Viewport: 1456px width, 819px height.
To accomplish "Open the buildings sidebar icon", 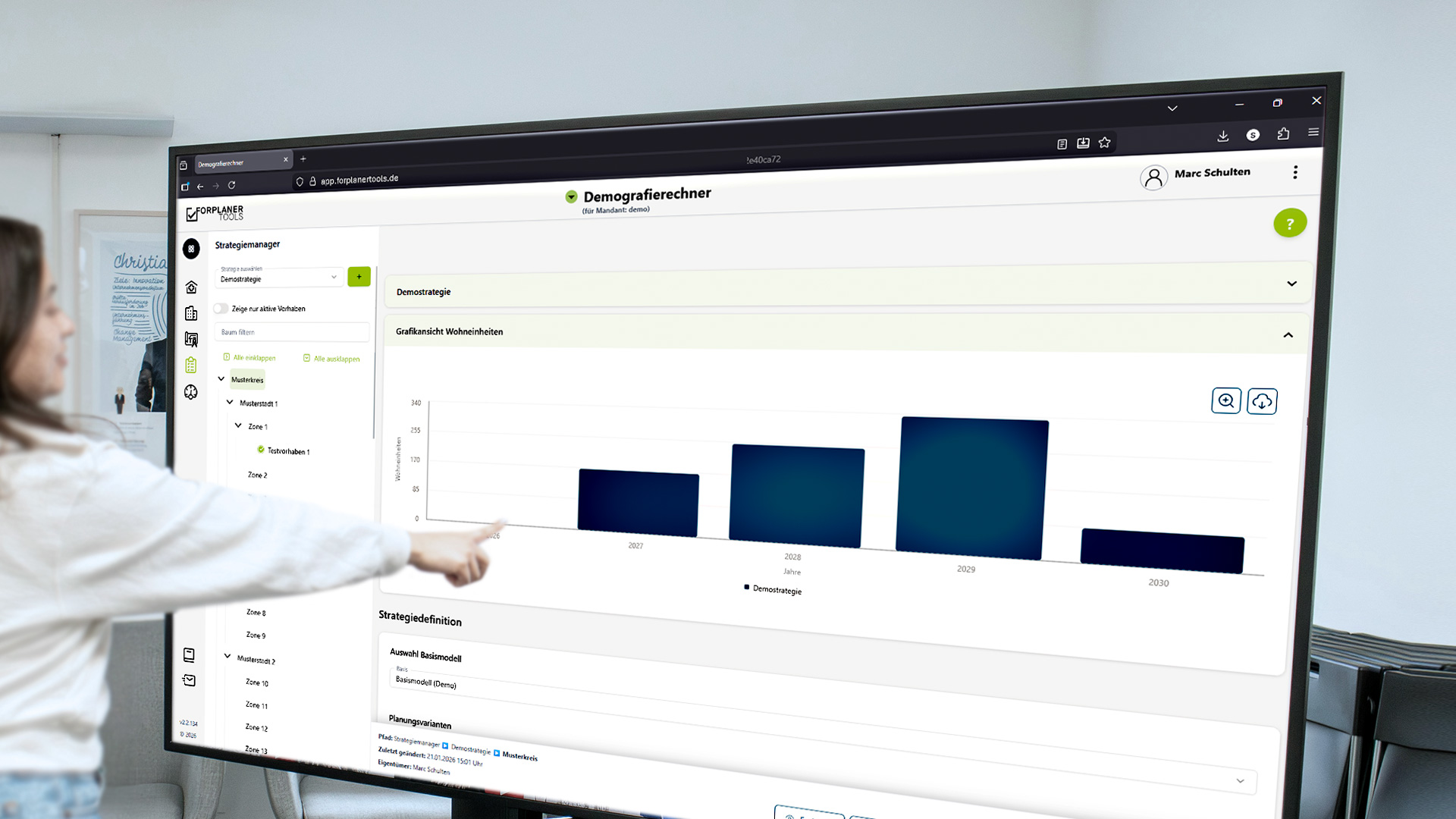I will pyautogui.click(x=191, y=313).
